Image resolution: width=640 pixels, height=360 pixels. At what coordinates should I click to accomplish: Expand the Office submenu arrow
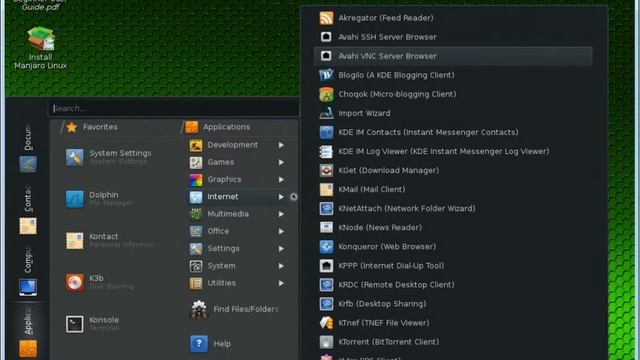[x=281, y=231]
